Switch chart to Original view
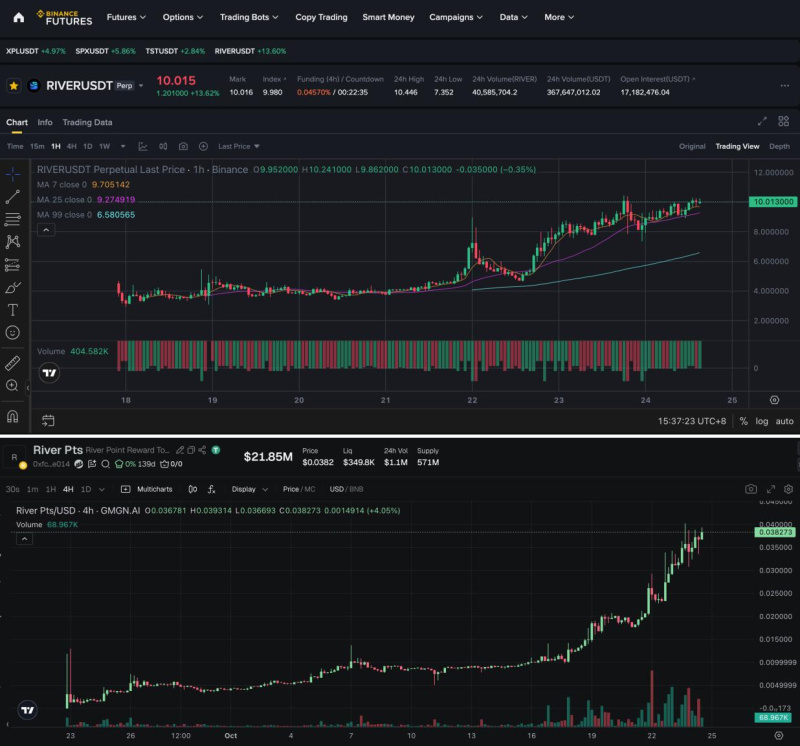Screen dimensions: 800x746 click(x=692, y=145)
